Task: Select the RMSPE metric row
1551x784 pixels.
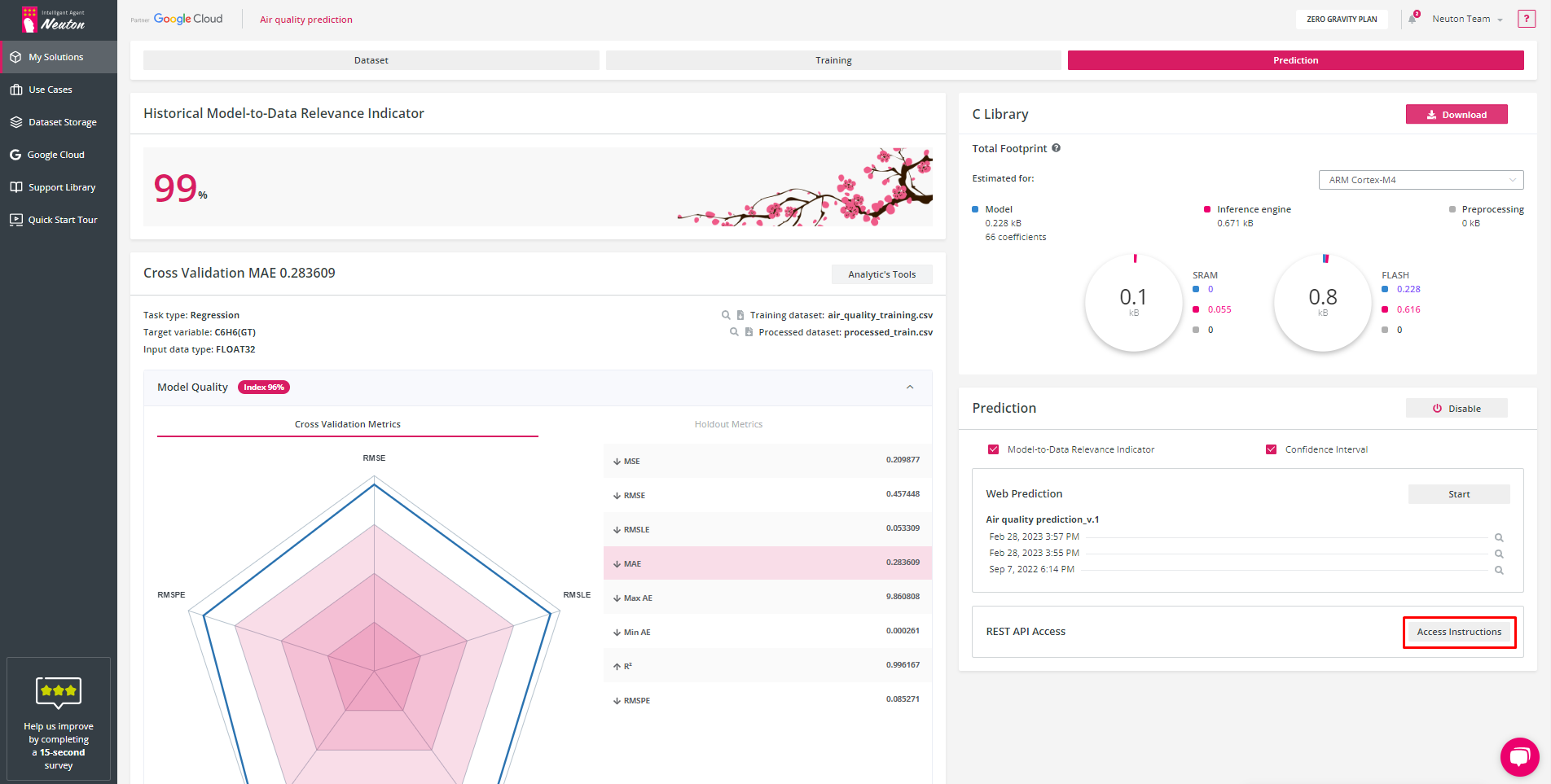Action: (767, 700)
